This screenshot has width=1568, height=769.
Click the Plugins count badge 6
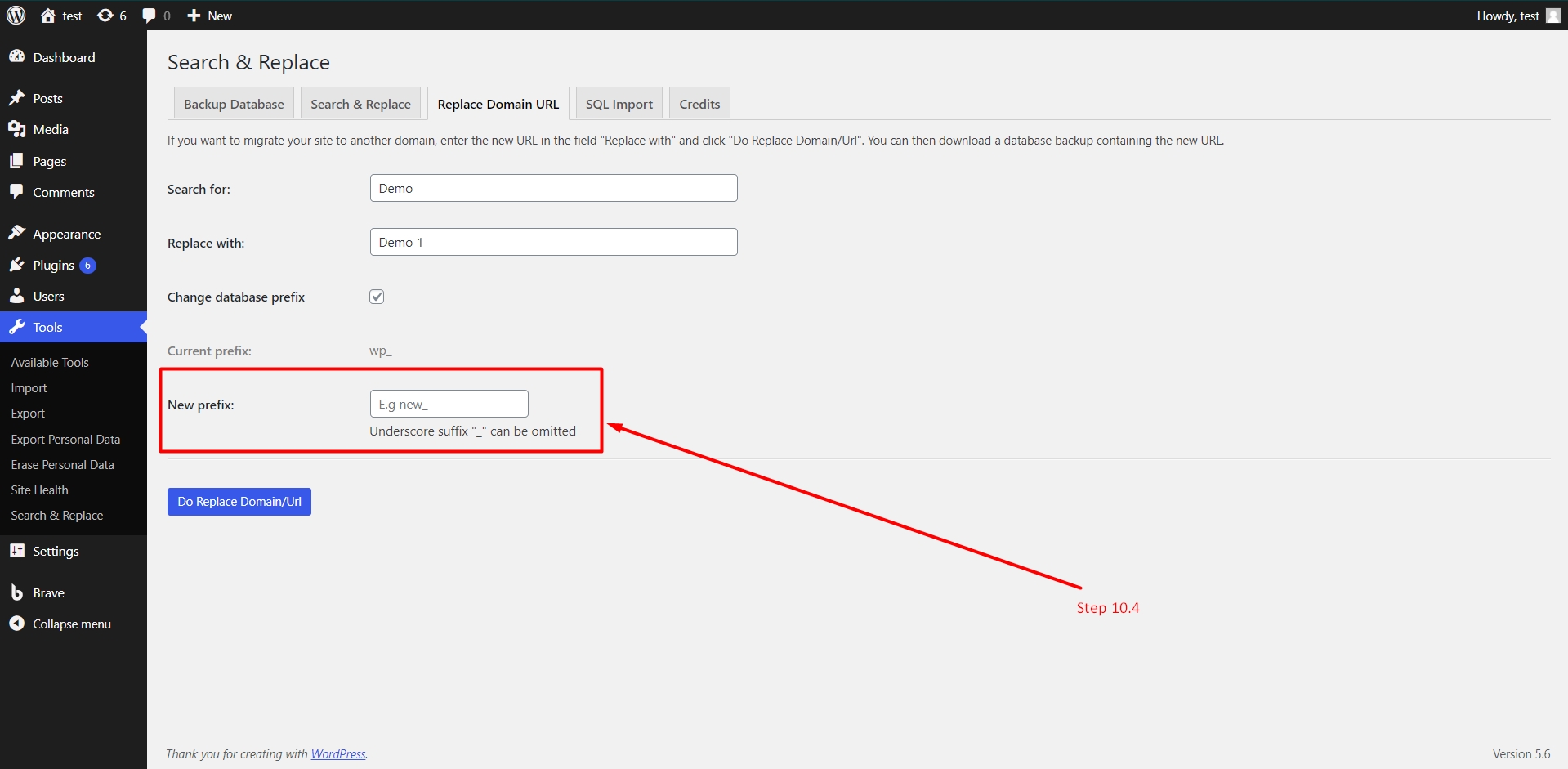click(x=87, y=266)
